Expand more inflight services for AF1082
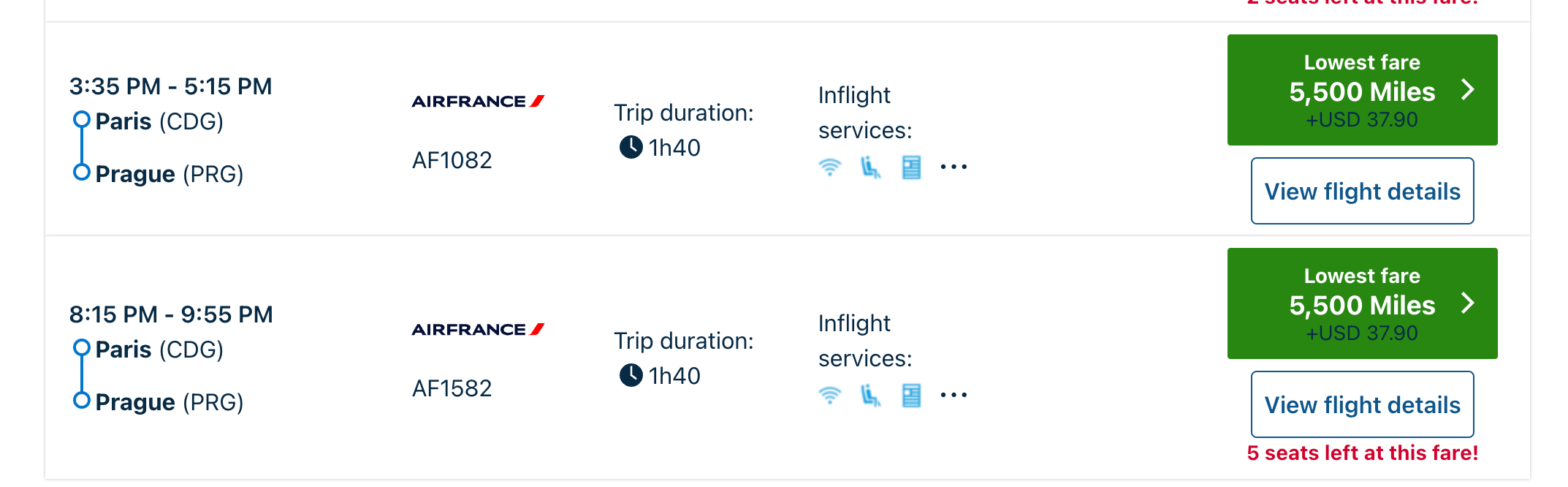The image size is (1568, 487). click(x=954, y=167)
